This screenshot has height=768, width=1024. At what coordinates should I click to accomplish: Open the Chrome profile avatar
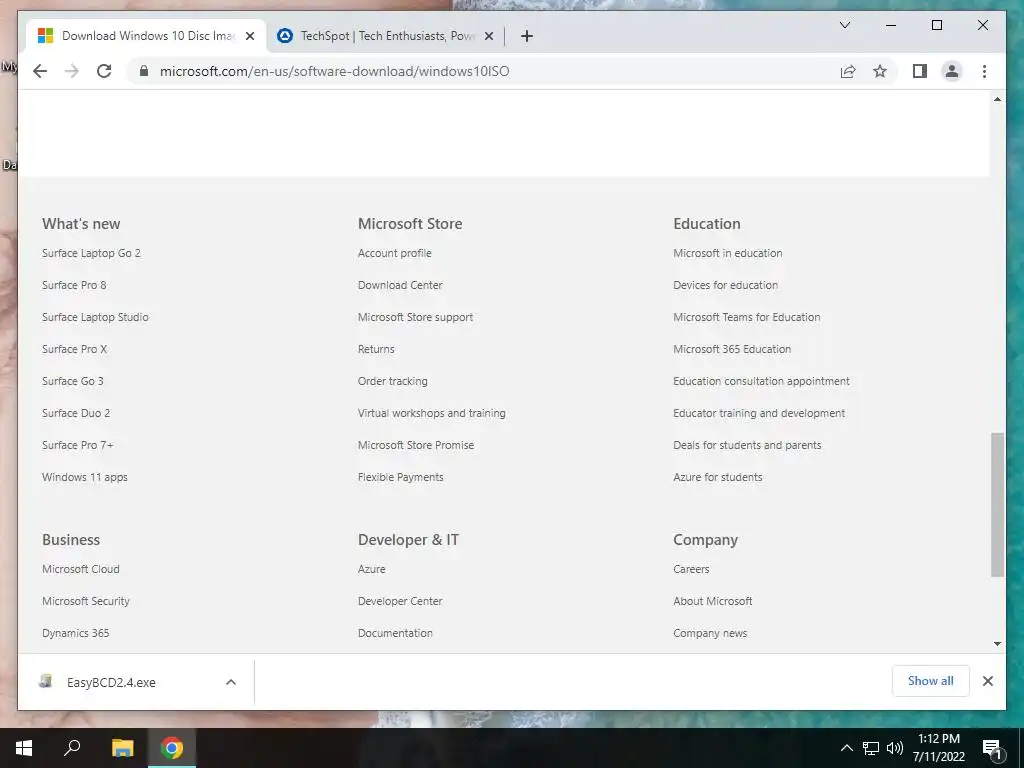coord(952,71)
